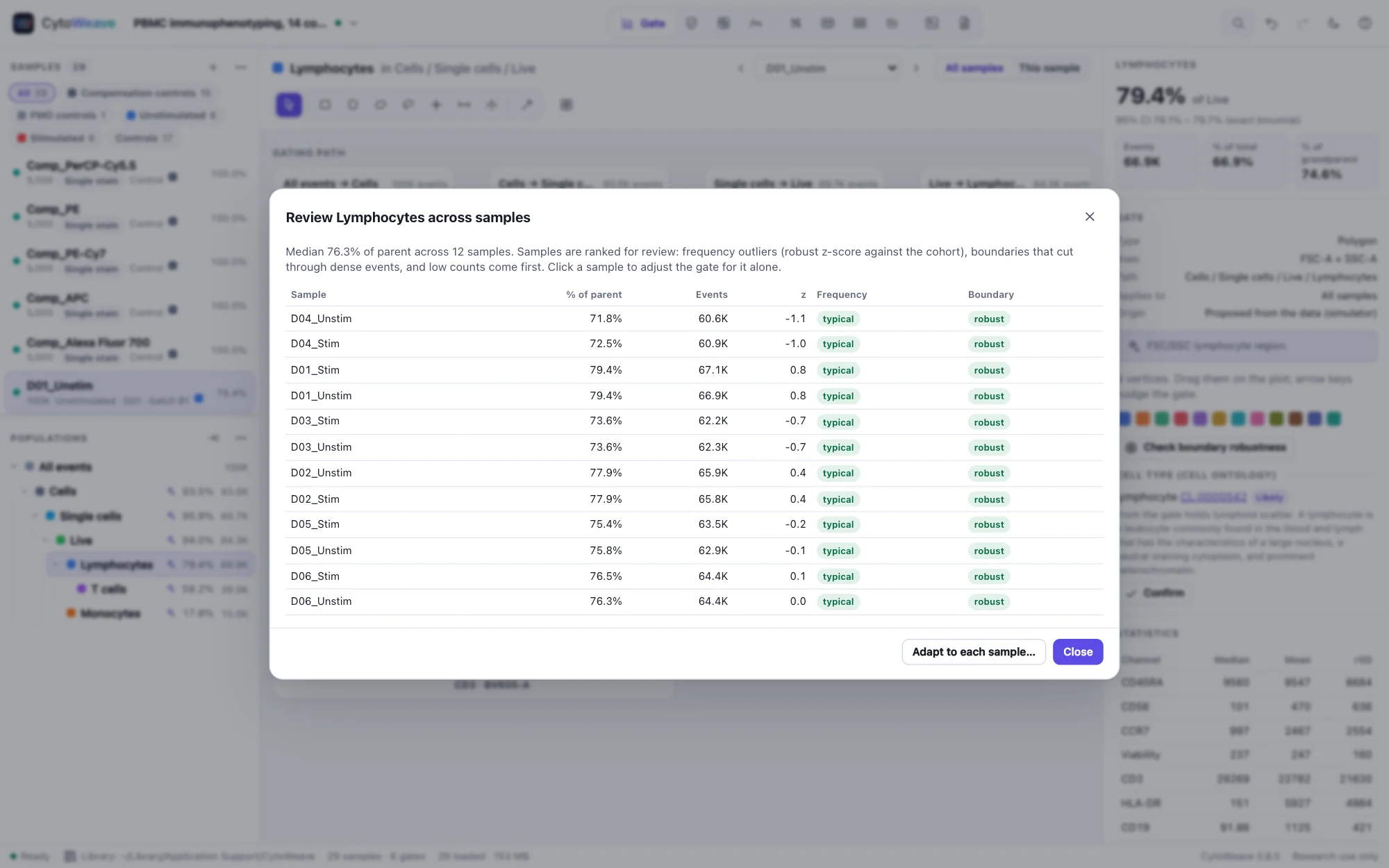Click the purple Close button
1389x868 pixels.
[x=1078, y=652]
